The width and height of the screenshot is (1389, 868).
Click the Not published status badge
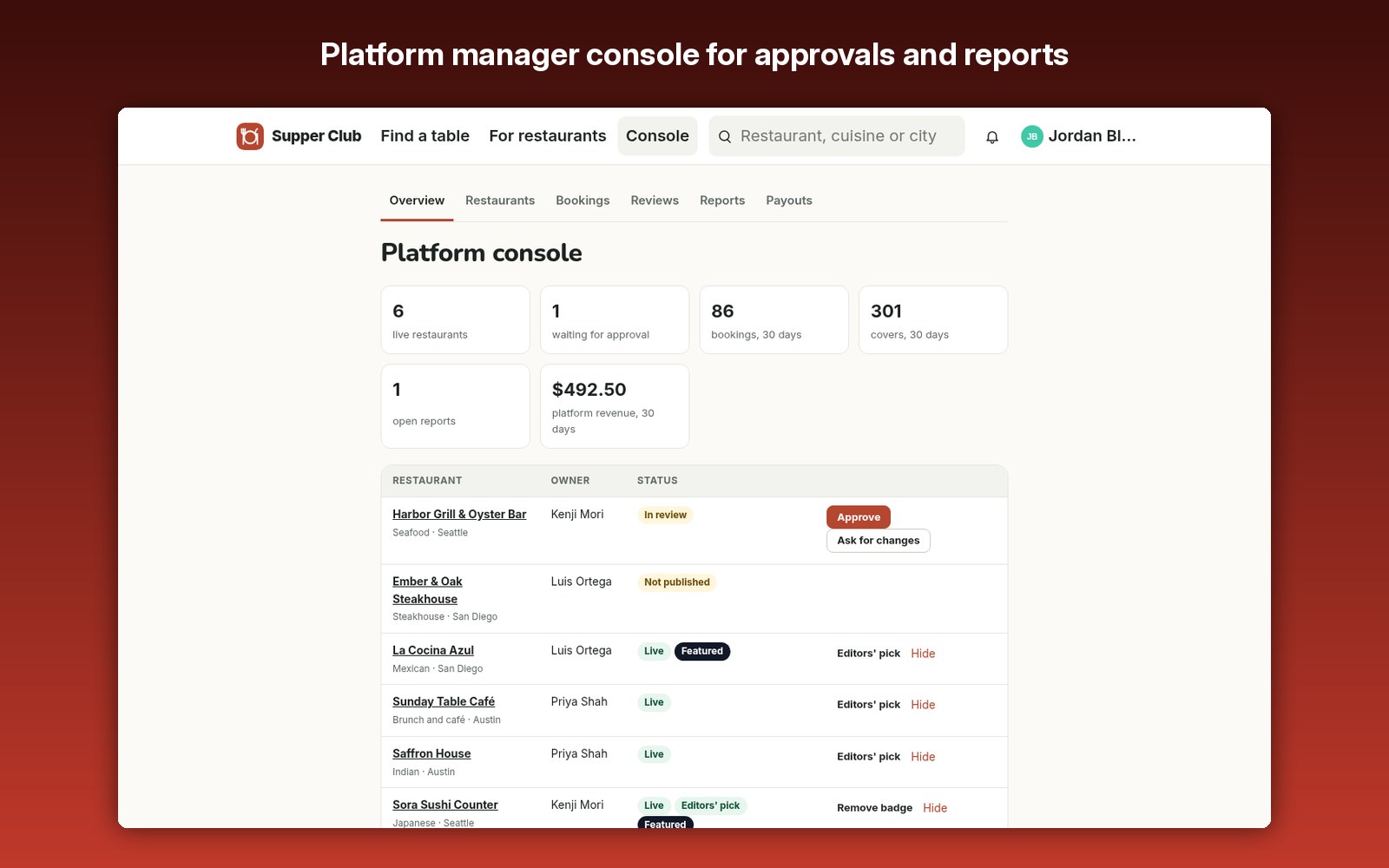click(x=677, y=582)
